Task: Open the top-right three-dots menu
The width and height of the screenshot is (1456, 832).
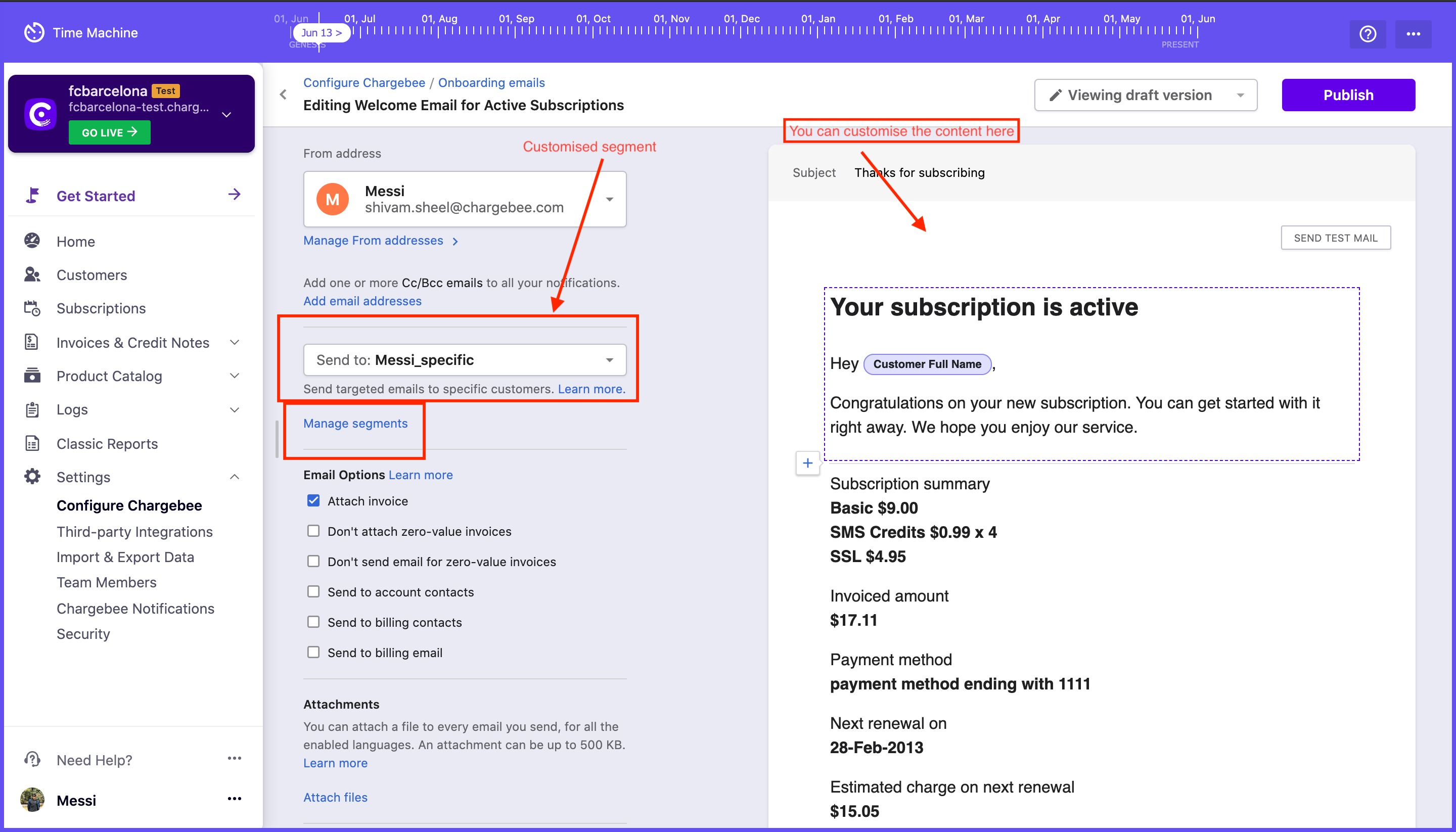Action: tap(1413, 34)
